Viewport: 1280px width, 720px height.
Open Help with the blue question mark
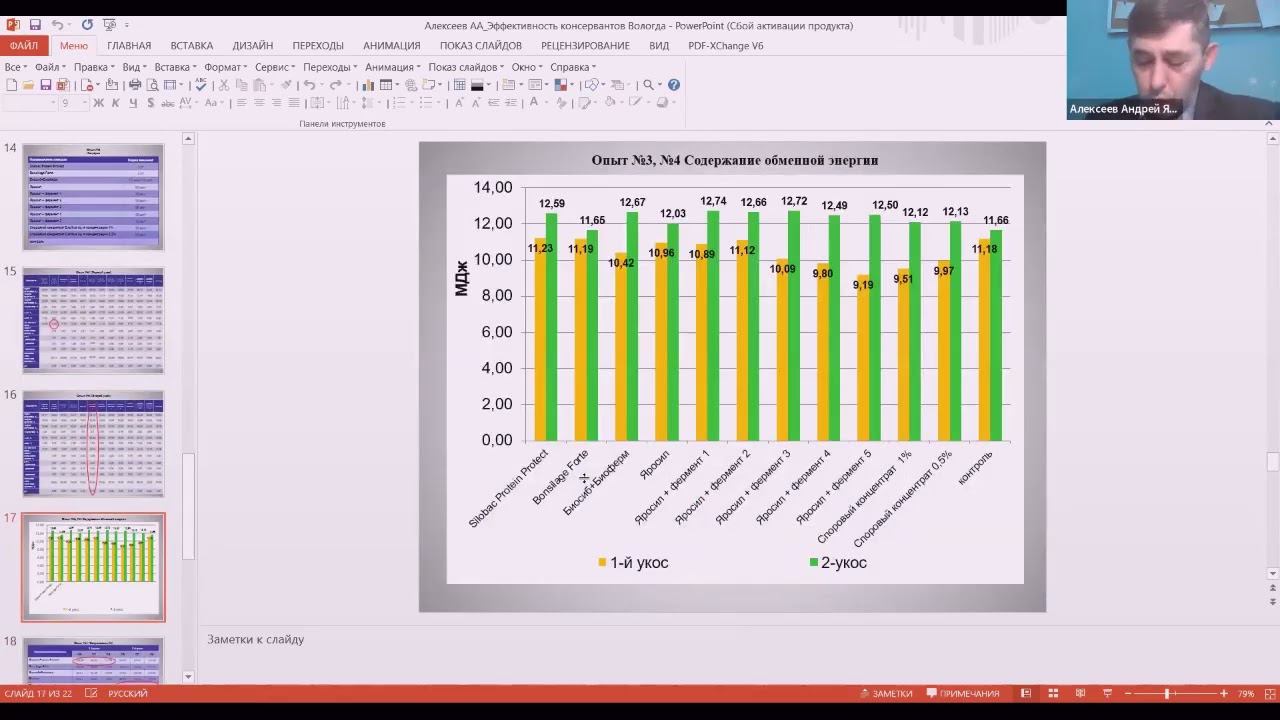[673, 85]
